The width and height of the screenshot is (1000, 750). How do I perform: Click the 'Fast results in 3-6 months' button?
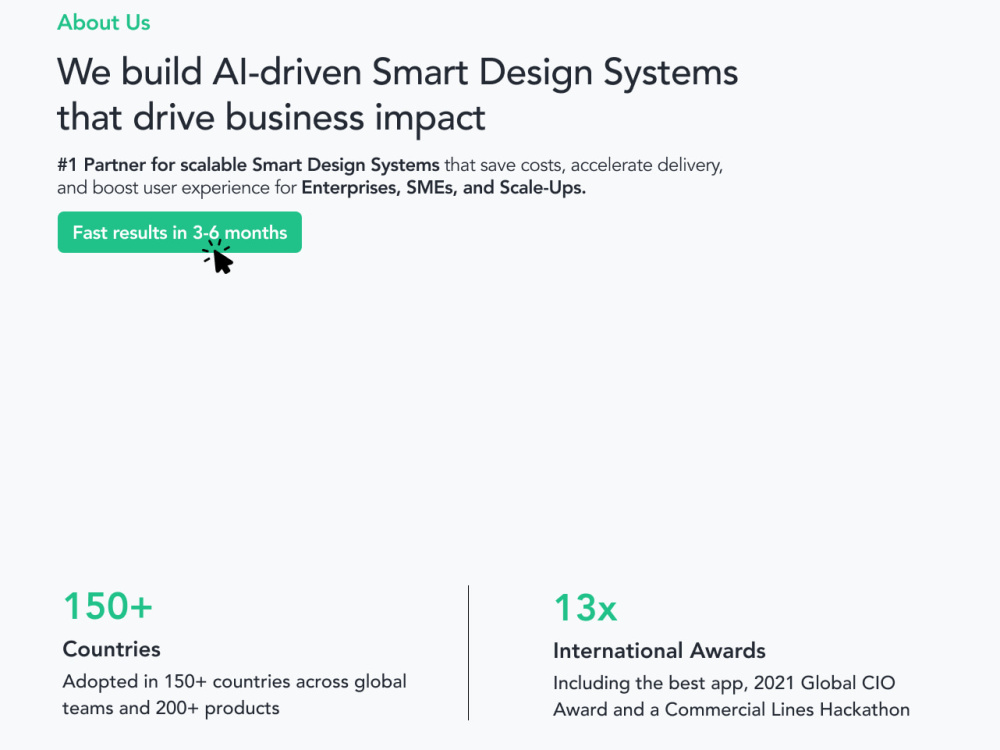pos(179,232)
